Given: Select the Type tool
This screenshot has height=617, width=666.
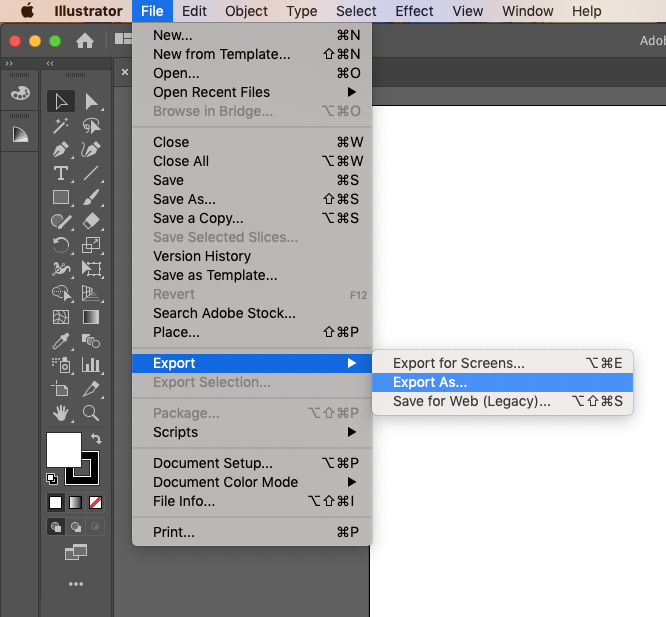Looking at the screenshot, I should point(61,173).
